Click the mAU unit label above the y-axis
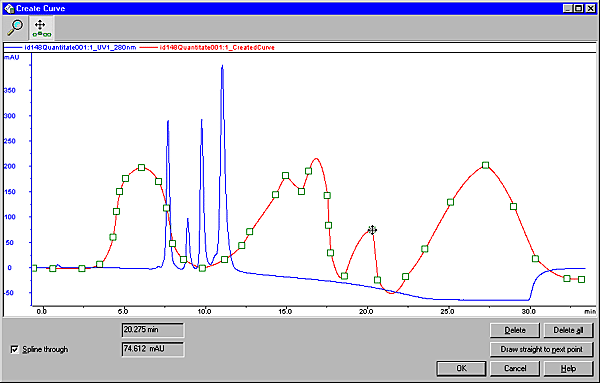 point(11,57)
